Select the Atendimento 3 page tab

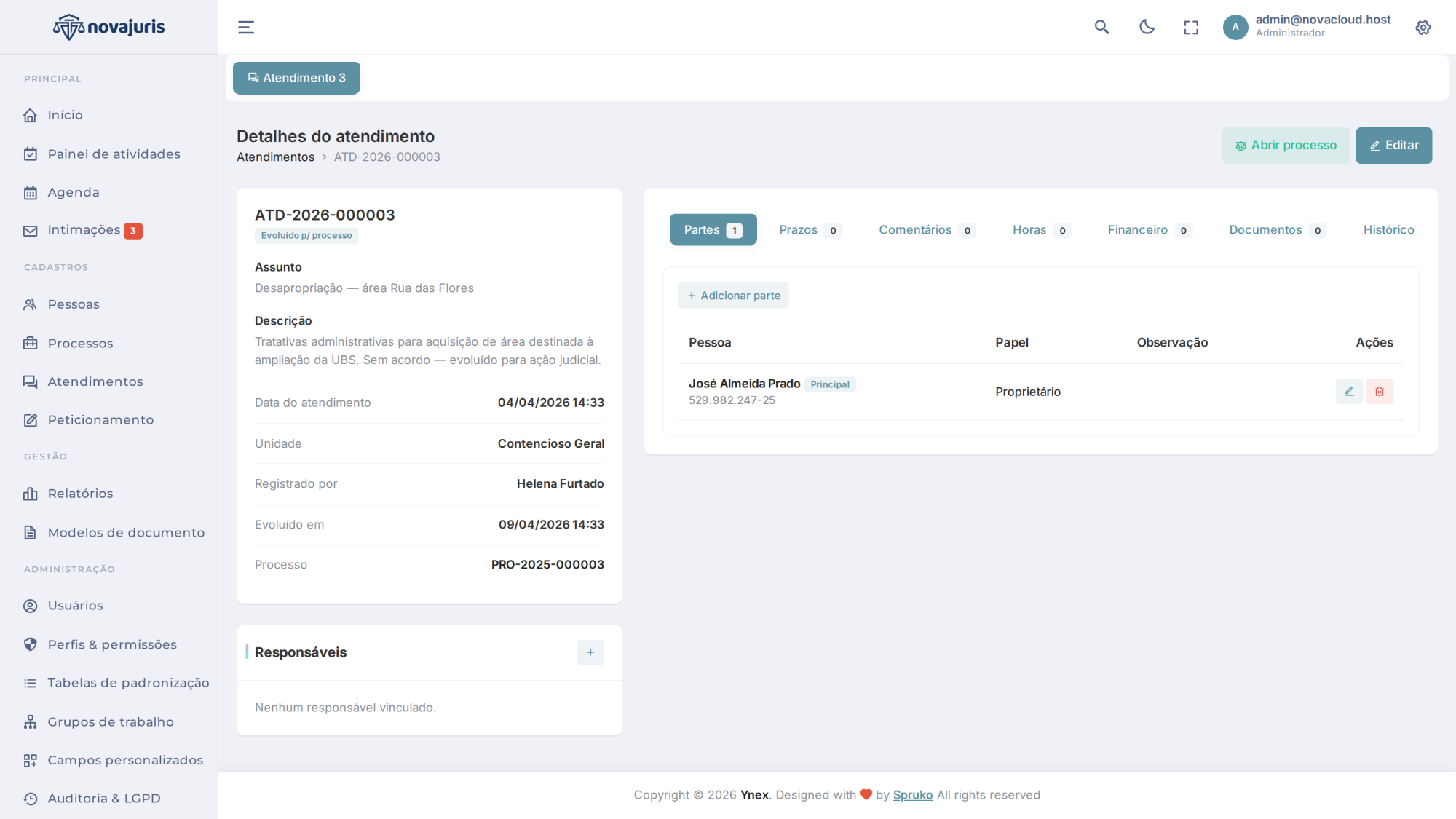tap(296, 78)
